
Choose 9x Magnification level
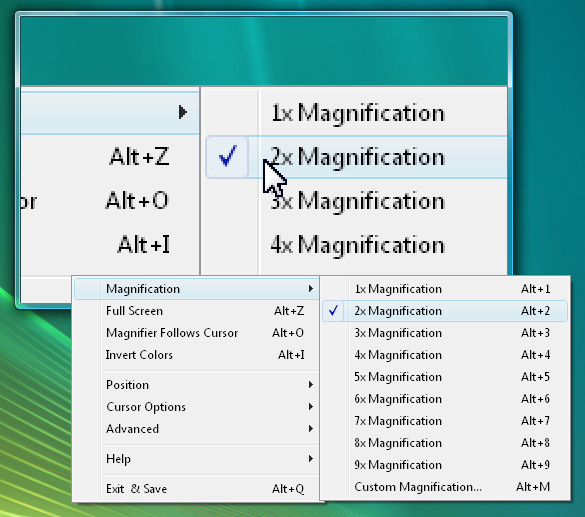(x=445, y=465)
